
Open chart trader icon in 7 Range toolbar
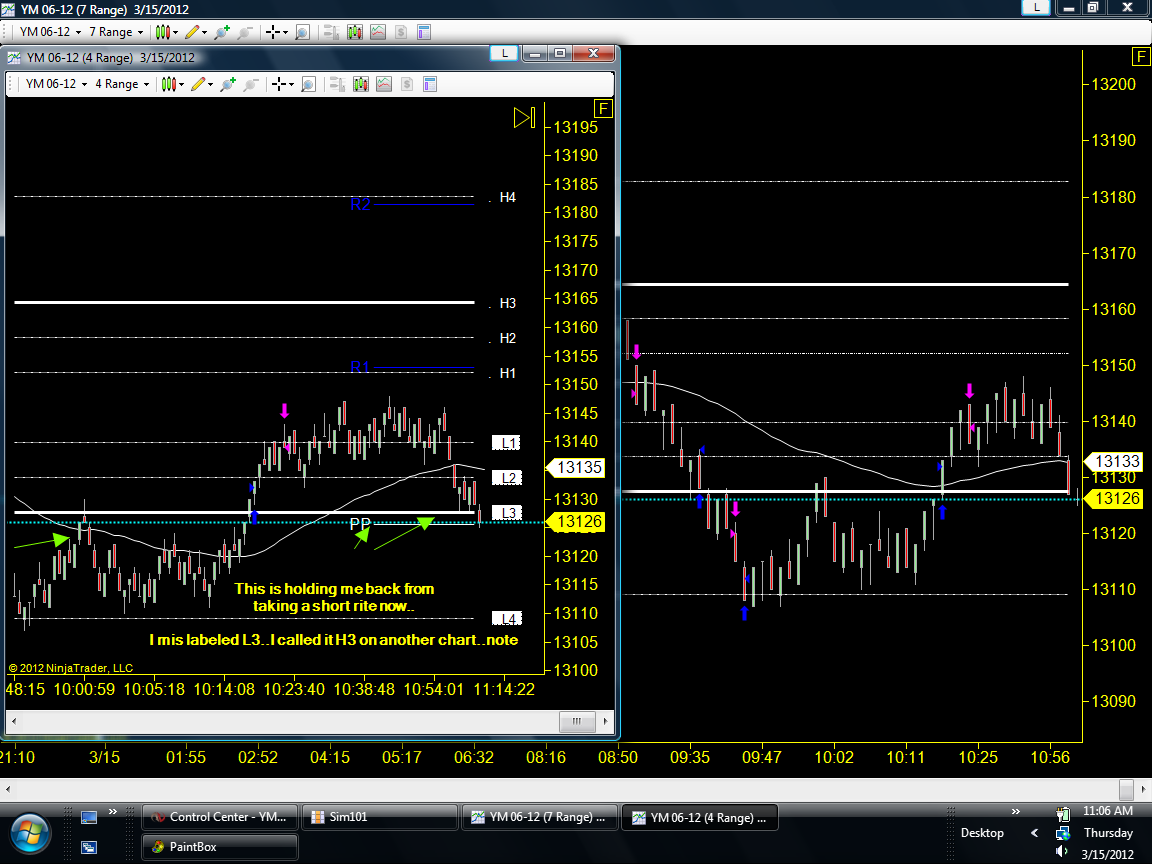331,32
